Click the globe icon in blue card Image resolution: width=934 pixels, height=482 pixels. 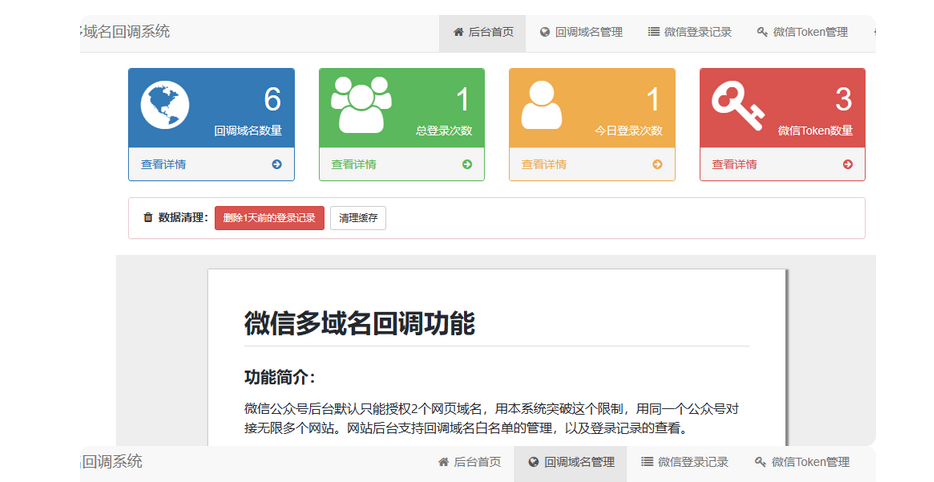pos(165,105)
